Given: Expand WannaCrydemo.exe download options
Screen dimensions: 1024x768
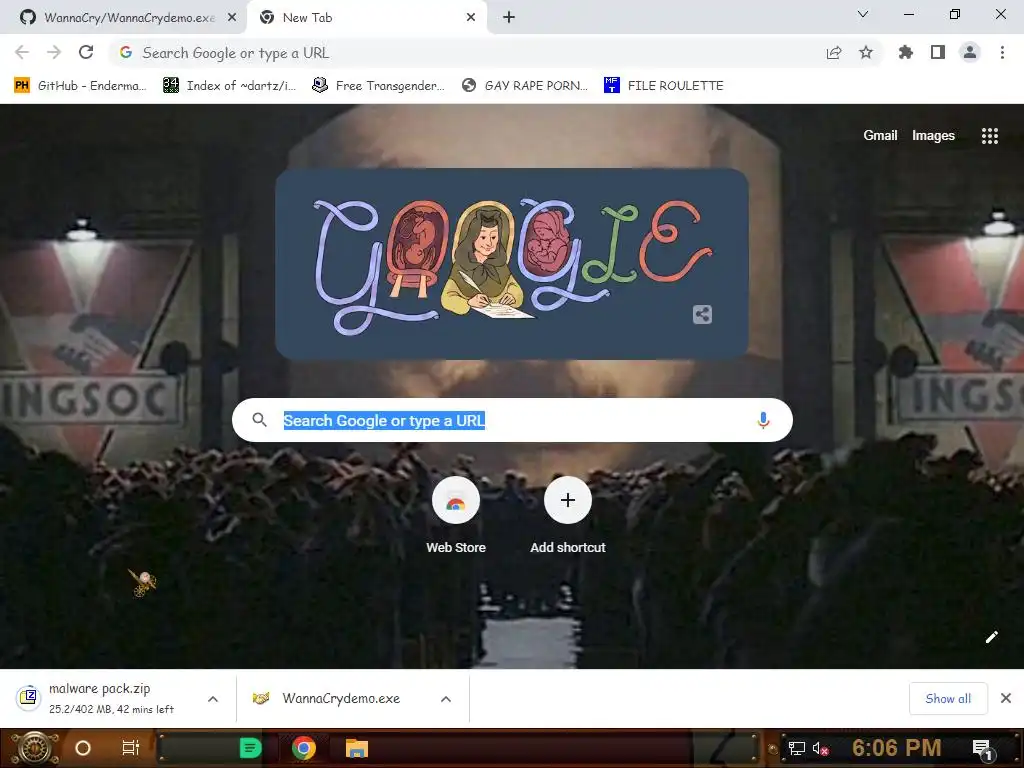Looking at the screenshot, I should (x=446, y=699).
